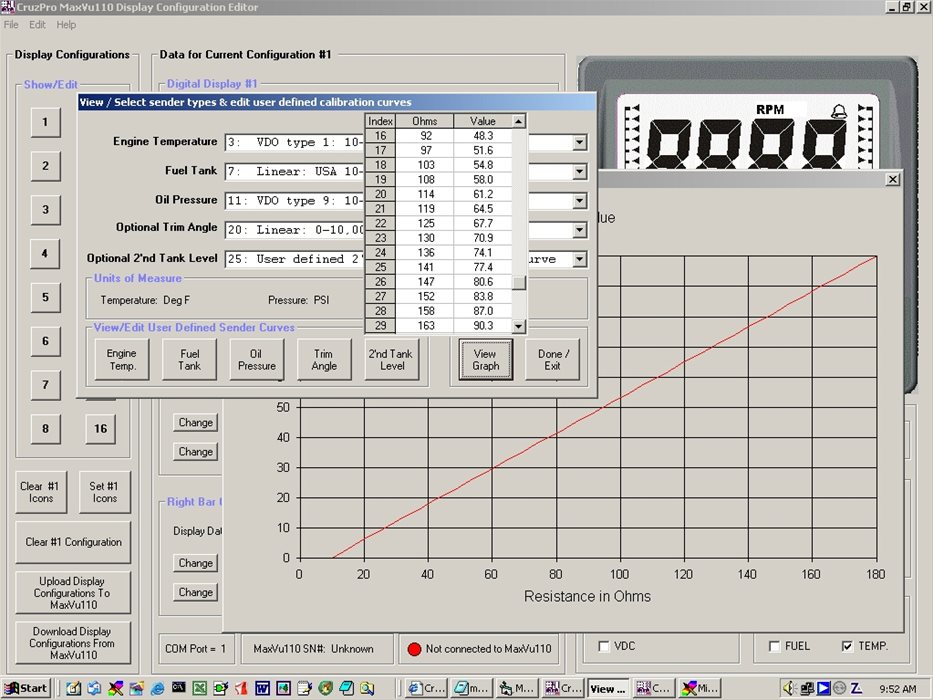This screenshot has height=700, width=933.
Task: Click the application icon in title bar
Action: [8, 7]
